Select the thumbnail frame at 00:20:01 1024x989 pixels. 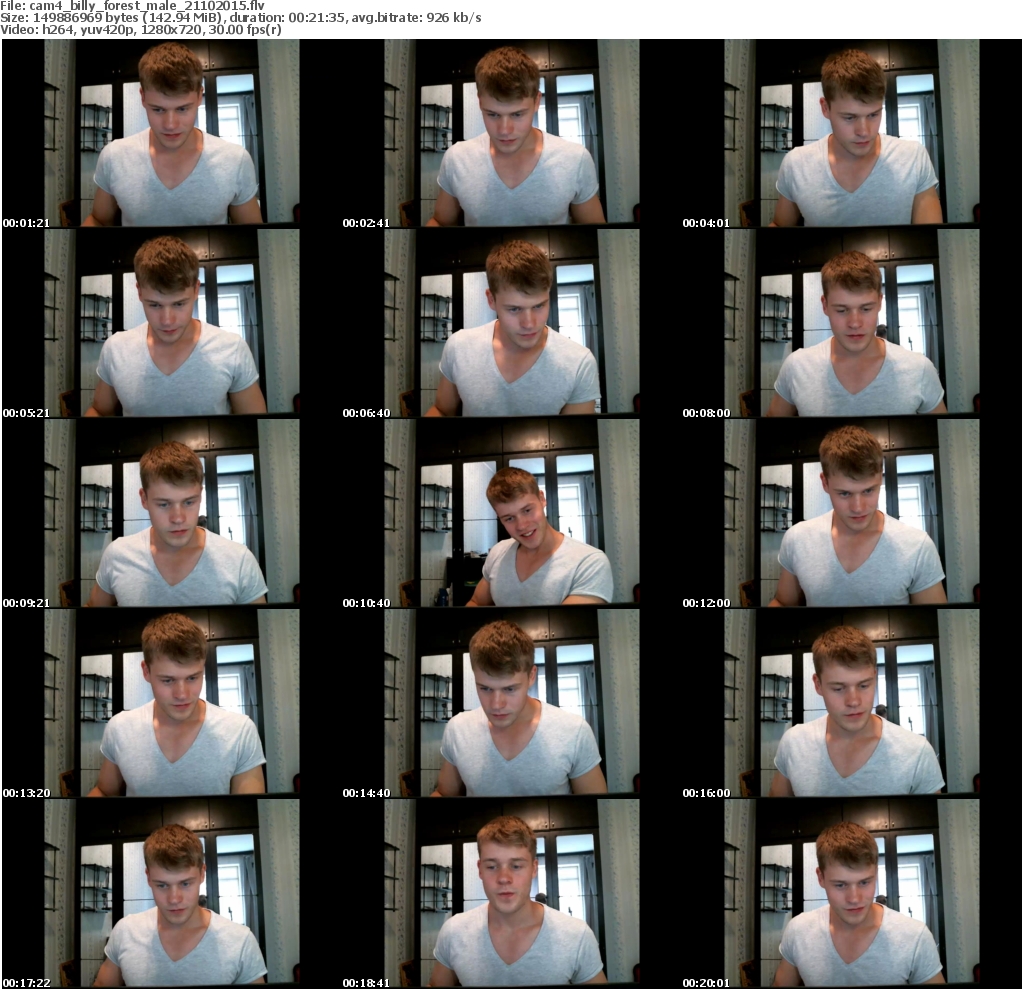coord(852,894)
